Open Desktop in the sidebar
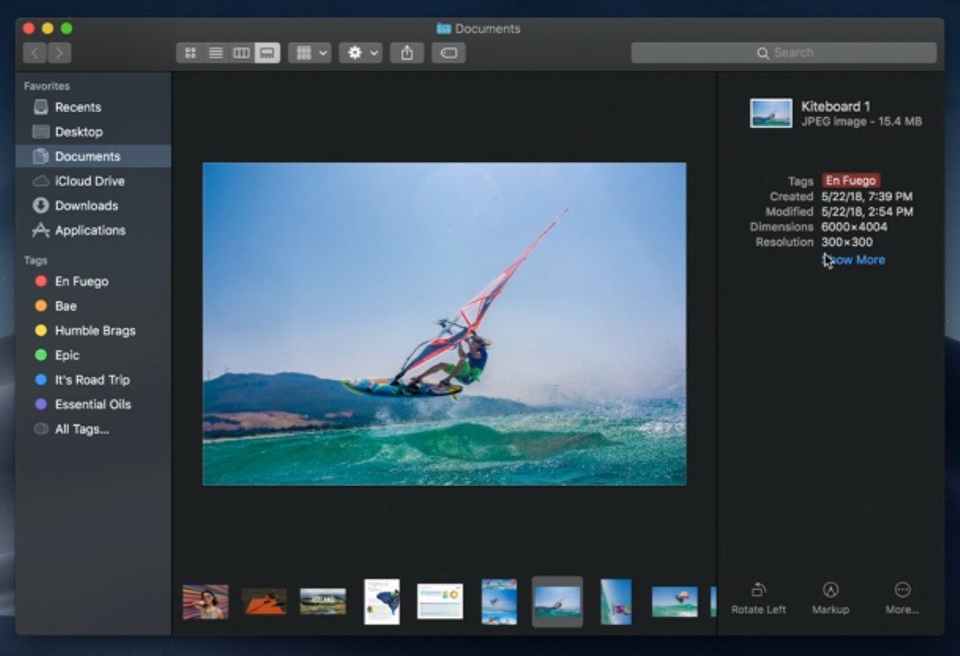 click(93, 132)
